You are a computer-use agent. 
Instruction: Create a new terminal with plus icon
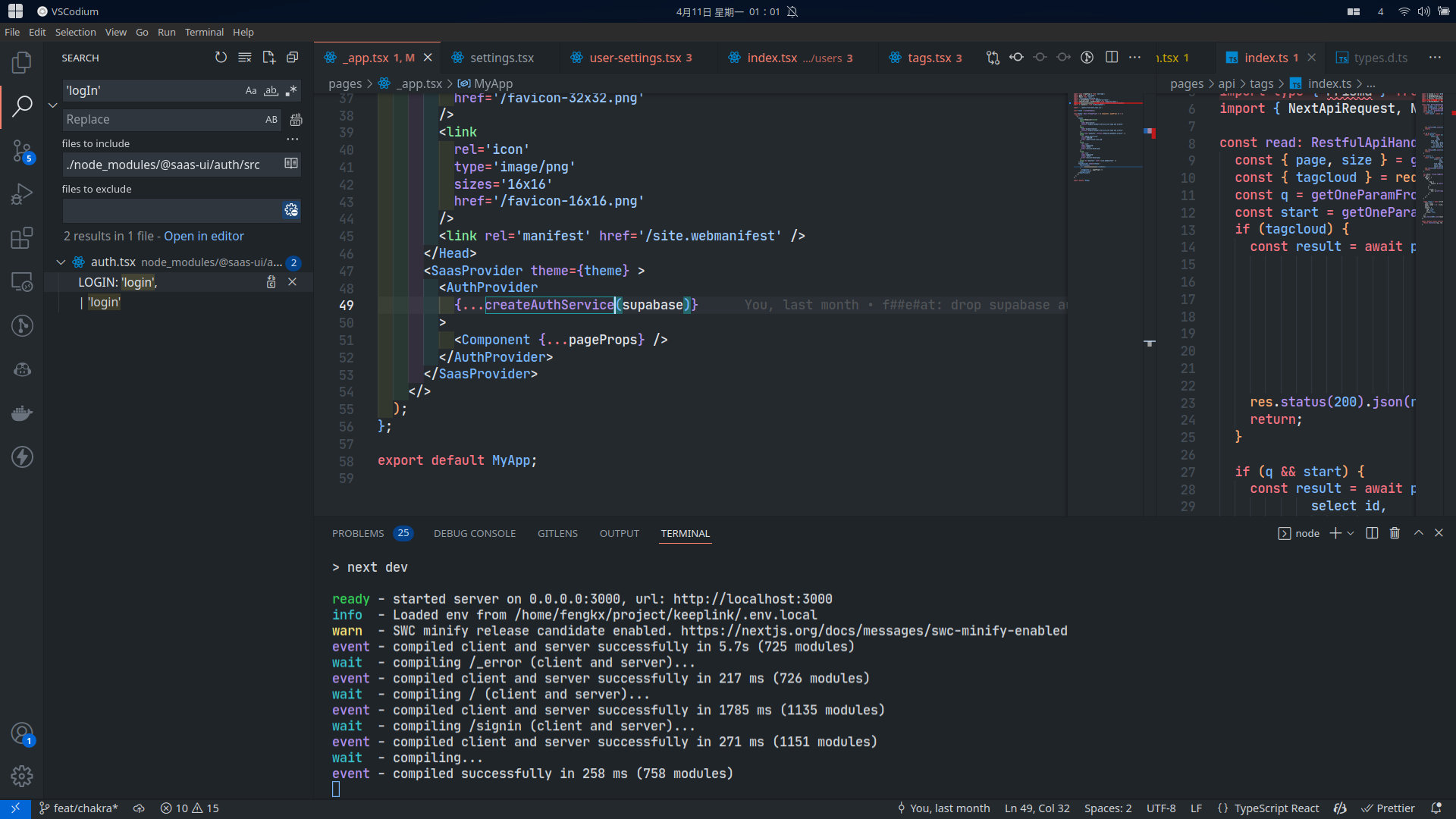tap(1335, 533)
